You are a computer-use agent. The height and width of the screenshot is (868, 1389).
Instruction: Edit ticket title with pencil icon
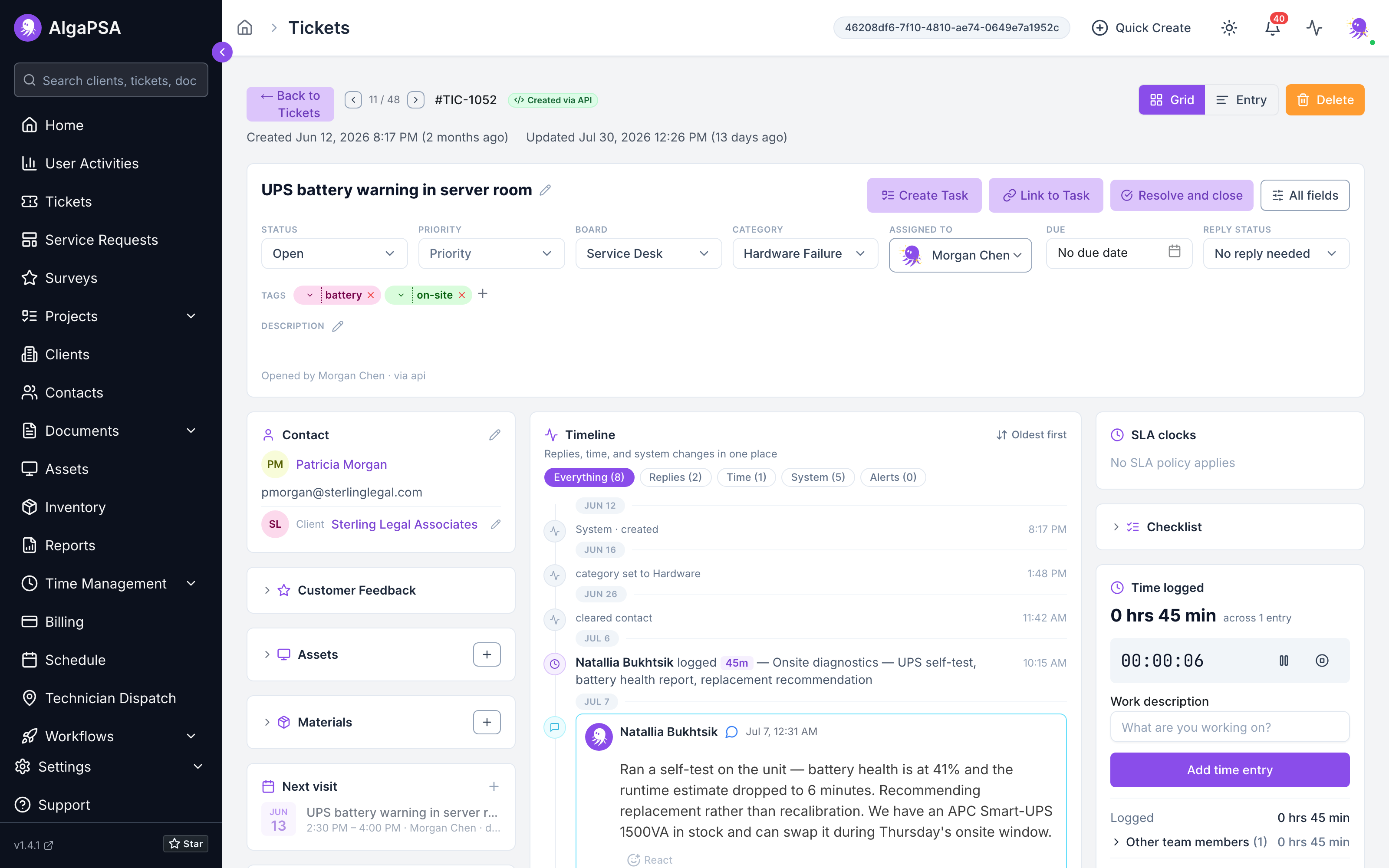(545, 190)
